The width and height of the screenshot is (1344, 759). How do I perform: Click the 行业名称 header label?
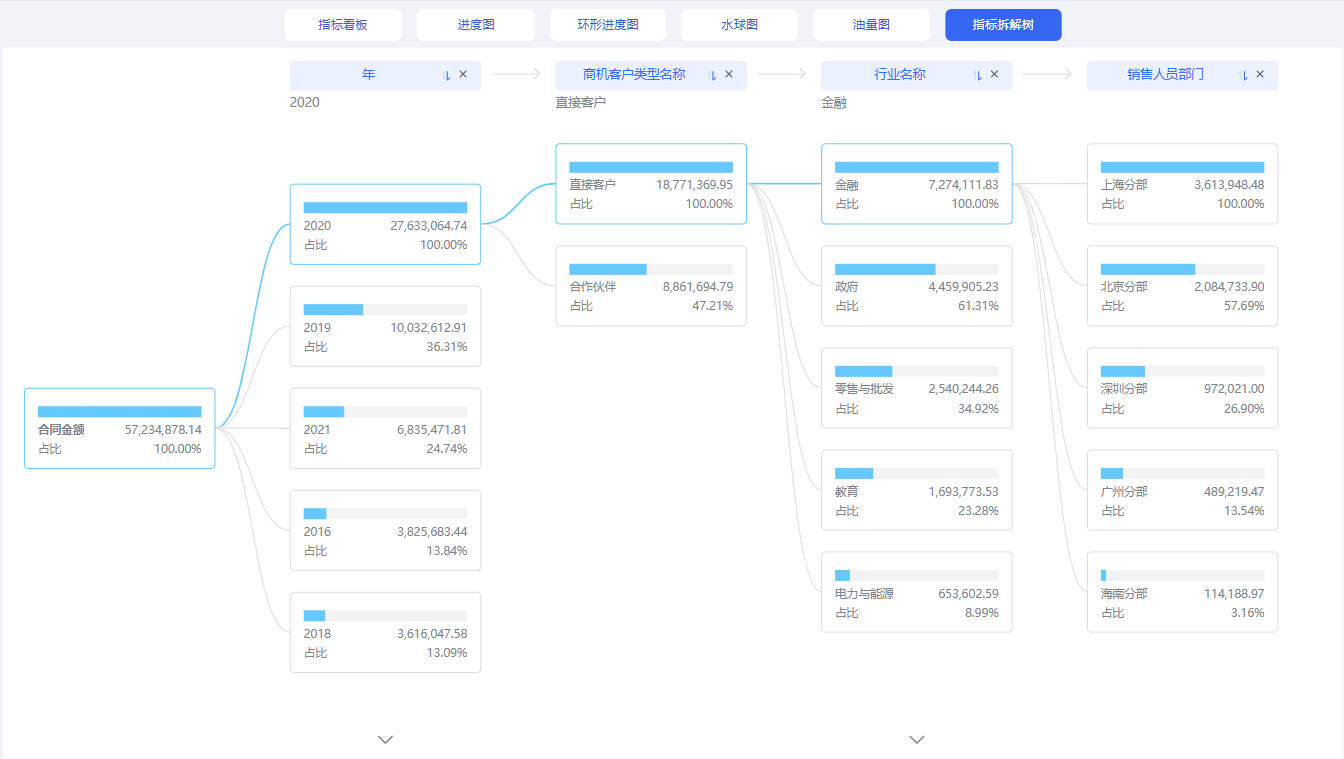tap(900, 75)
